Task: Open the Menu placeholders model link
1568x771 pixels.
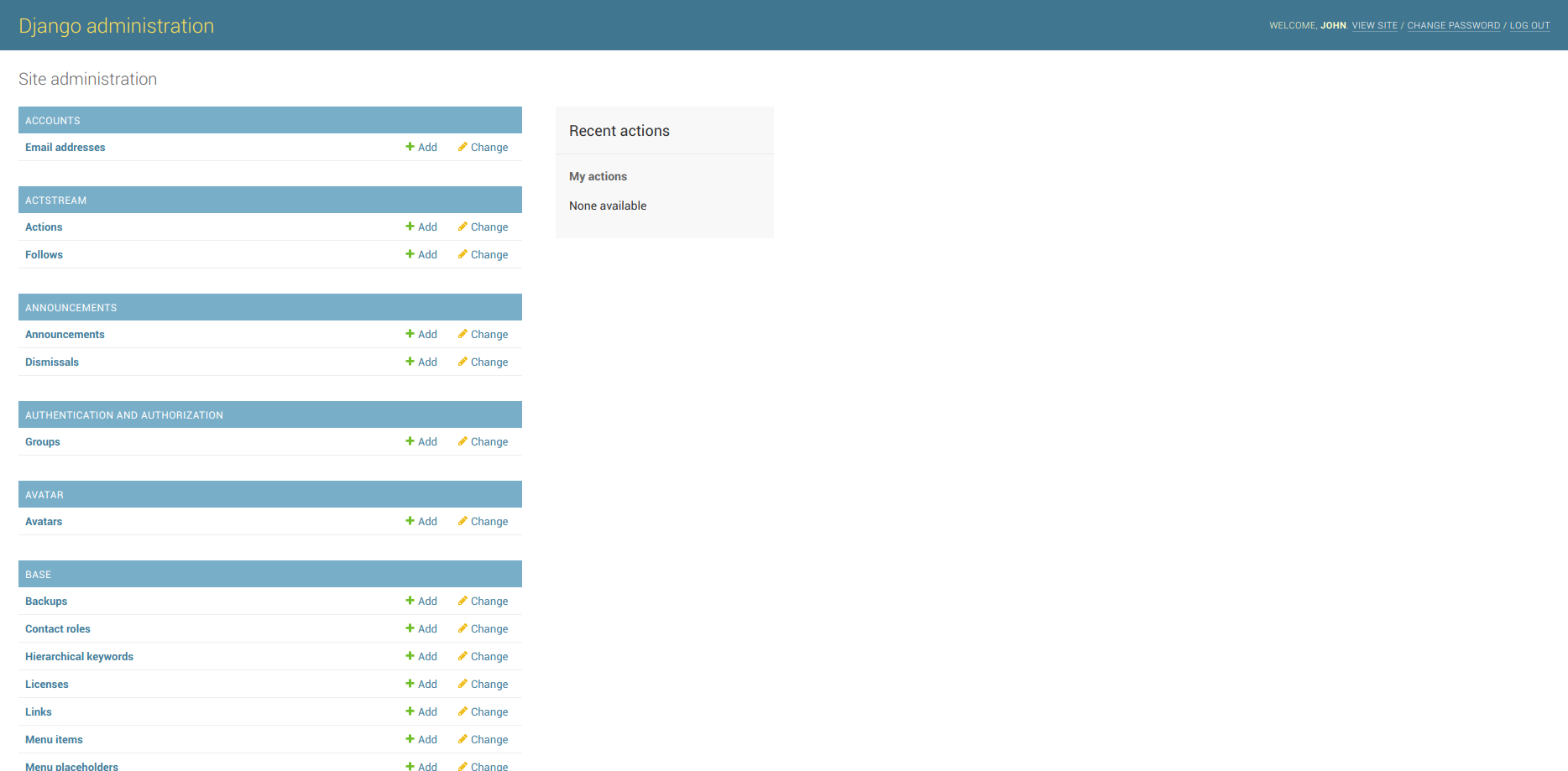Action: (71, 766)
